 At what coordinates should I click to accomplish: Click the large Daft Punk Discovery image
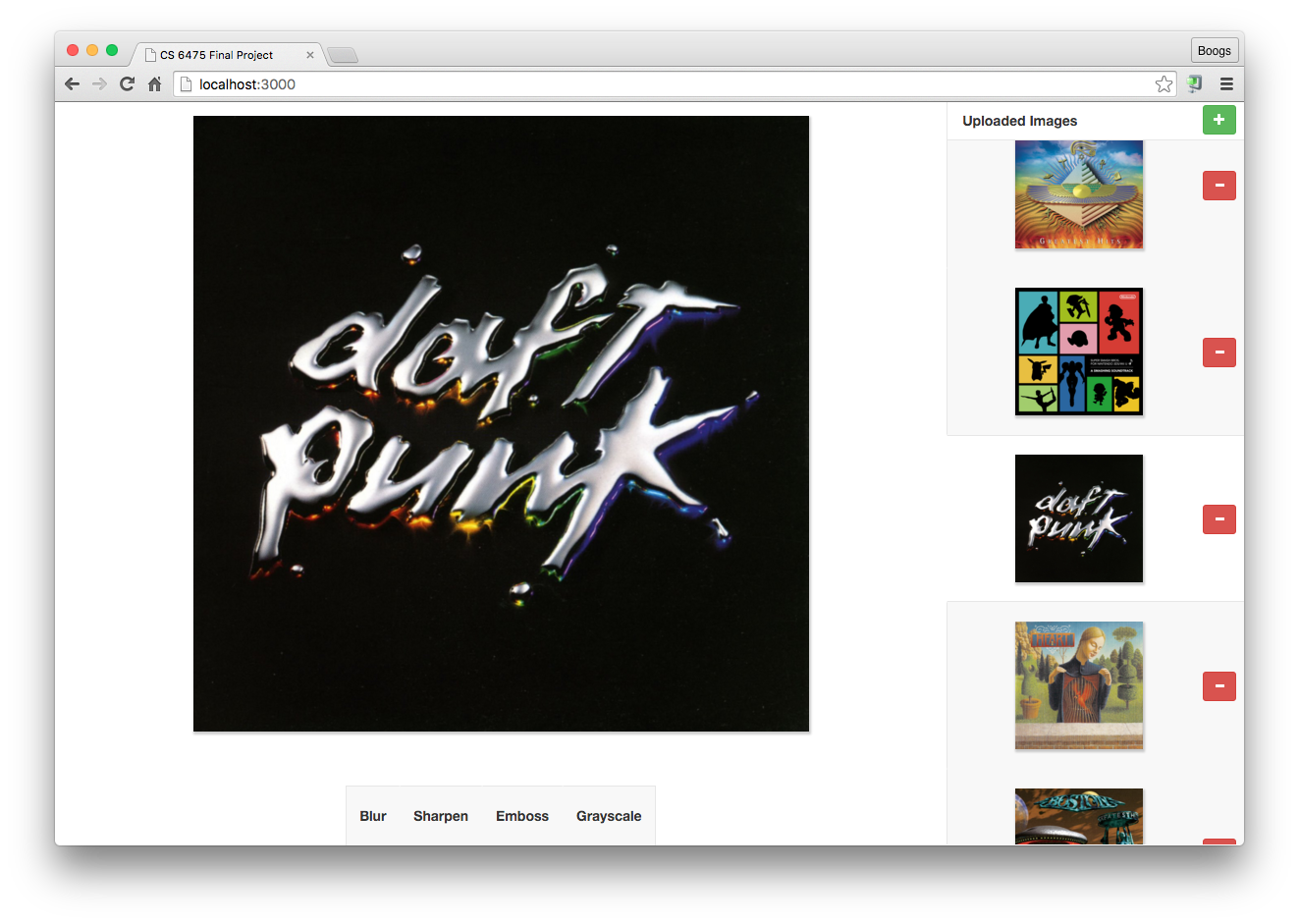501,423
